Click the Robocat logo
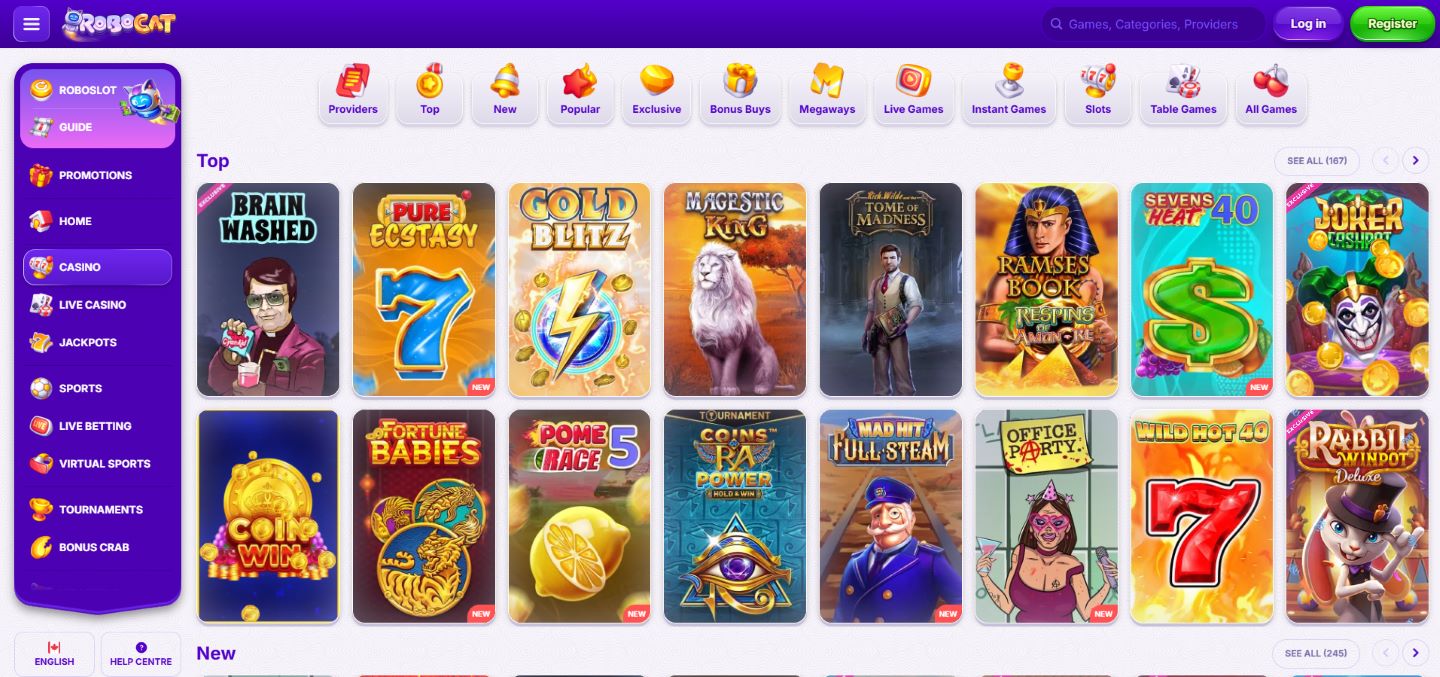 (118, 24)
